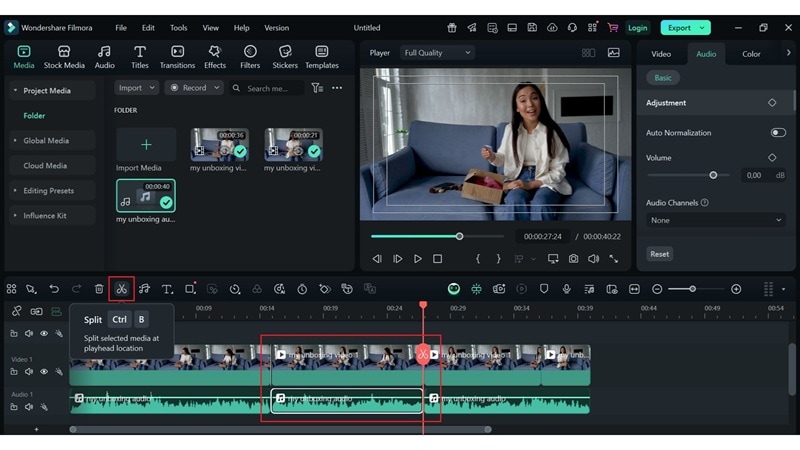Click the filter icon next to media search

[317, 88]
